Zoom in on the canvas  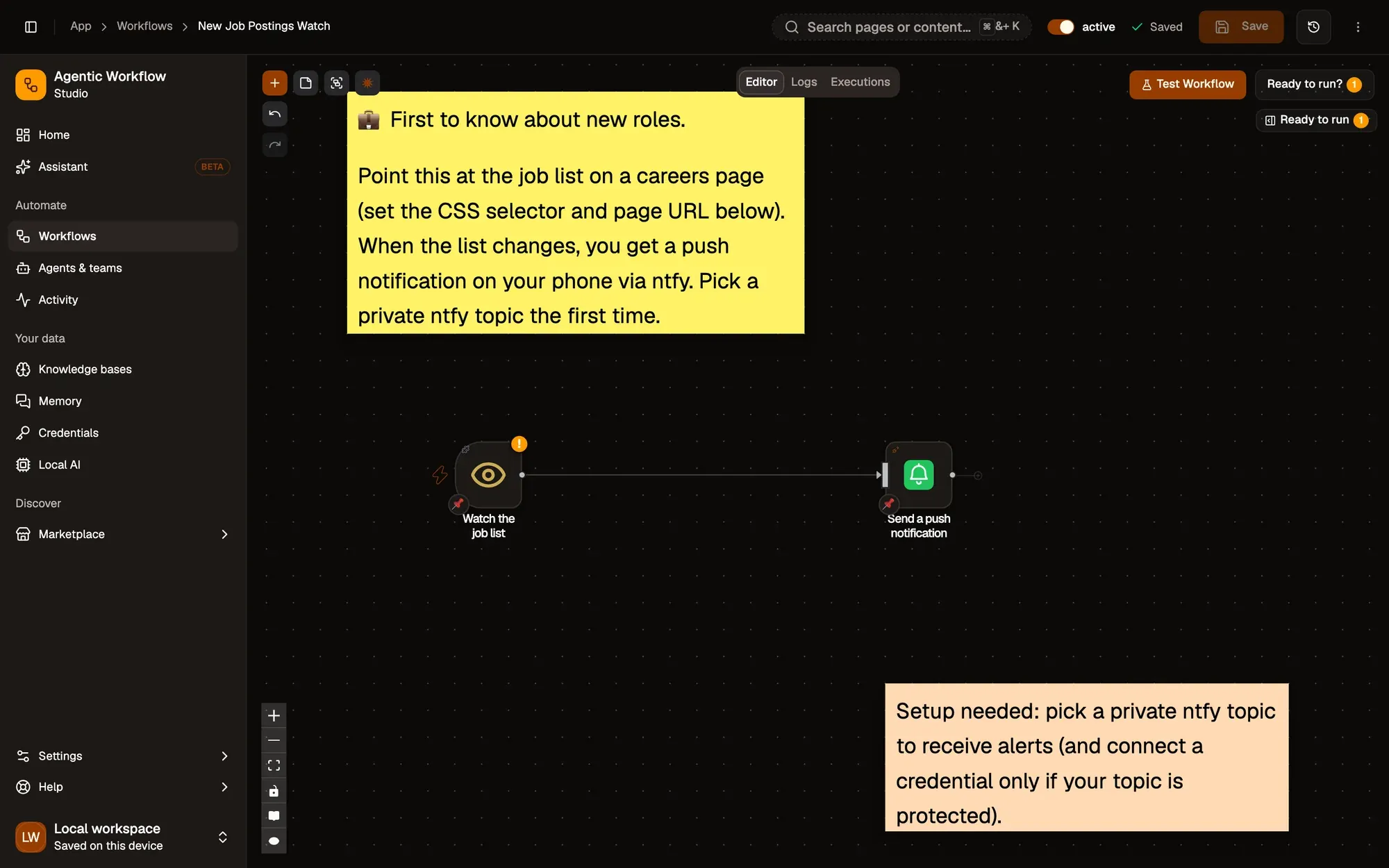tap(274, 715)
